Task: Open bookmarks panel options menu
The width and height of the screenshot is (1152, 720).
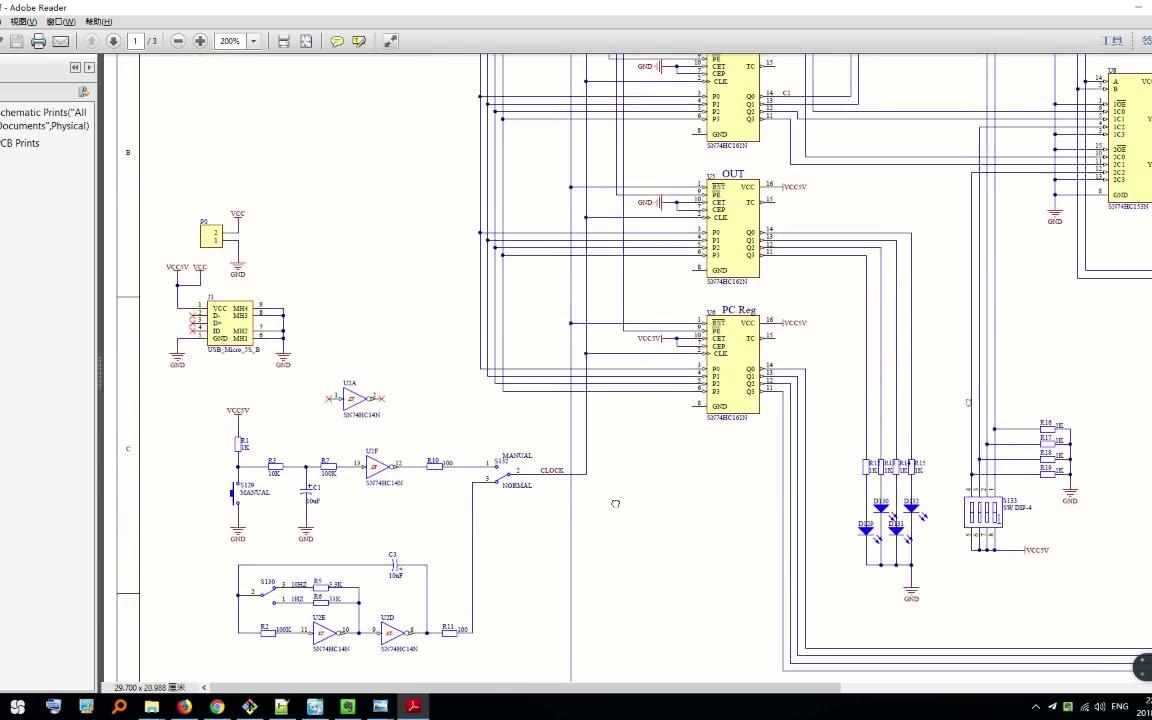Action: tap(84, 92)
